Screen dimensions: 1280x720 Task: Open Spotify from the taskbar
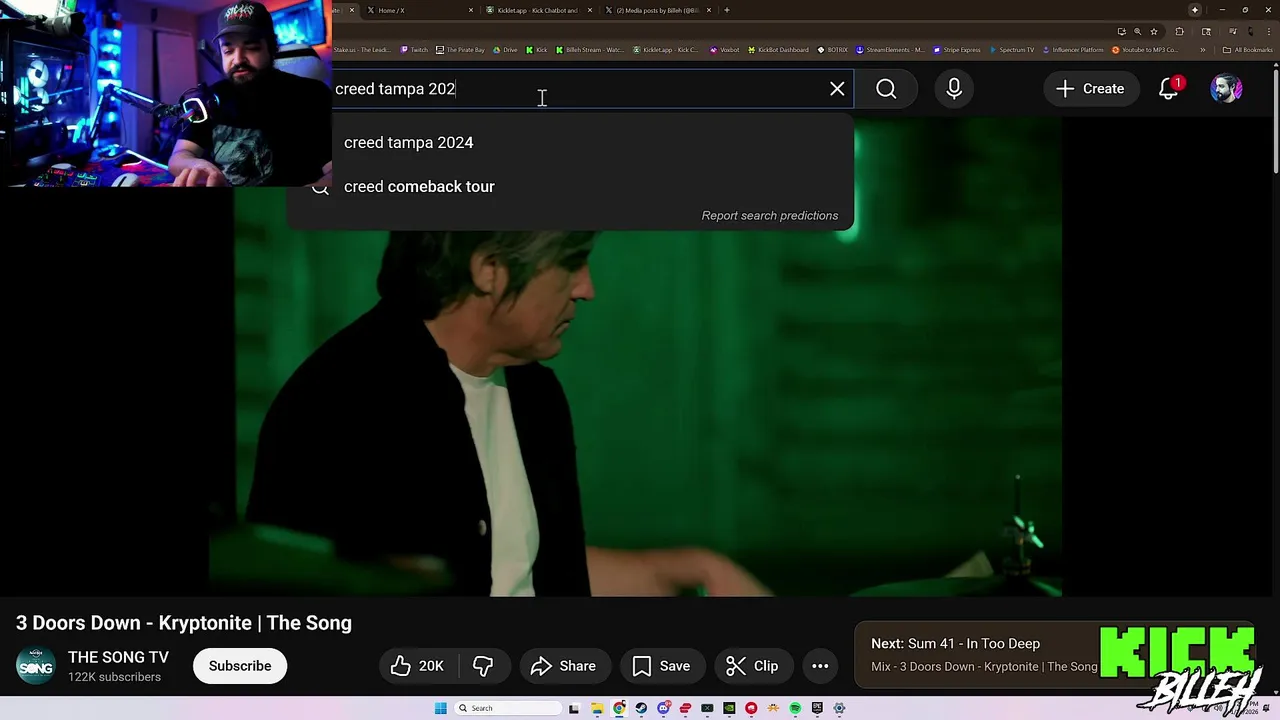(795, 708)
